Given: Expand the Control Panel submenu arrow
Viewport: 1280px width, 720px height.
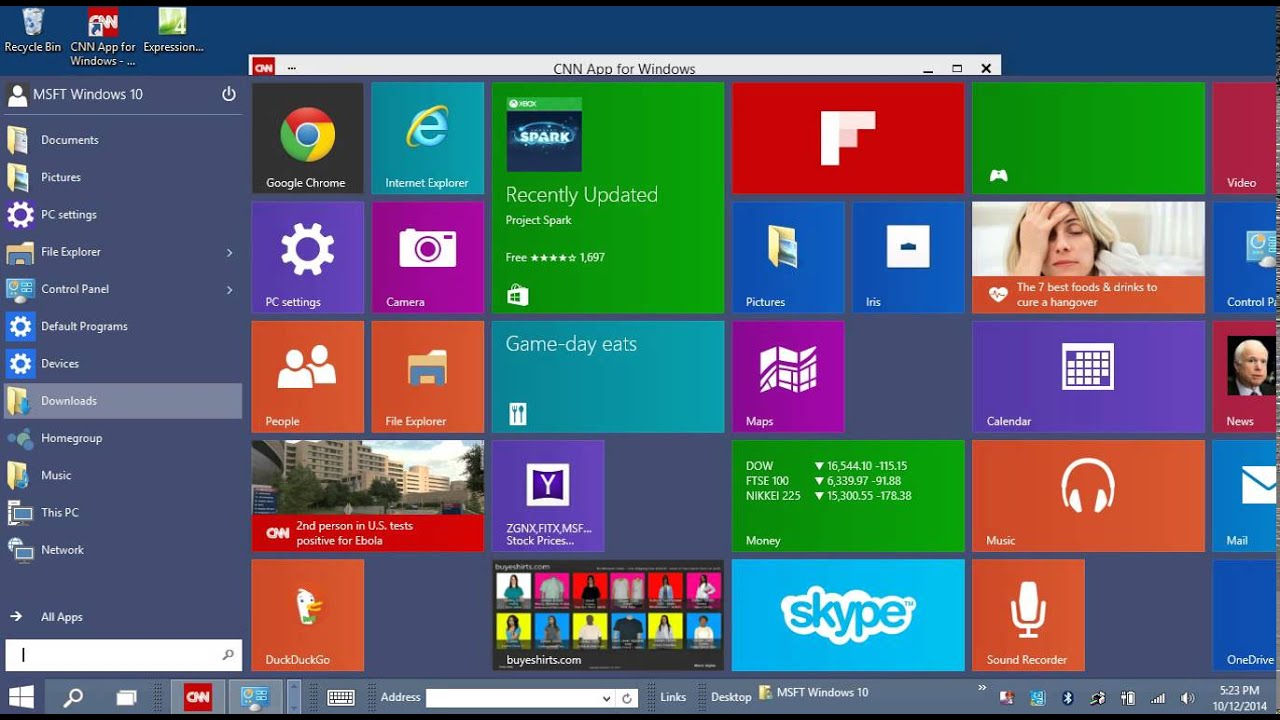Looking at the screenshot, I should [x=230, y=289].
